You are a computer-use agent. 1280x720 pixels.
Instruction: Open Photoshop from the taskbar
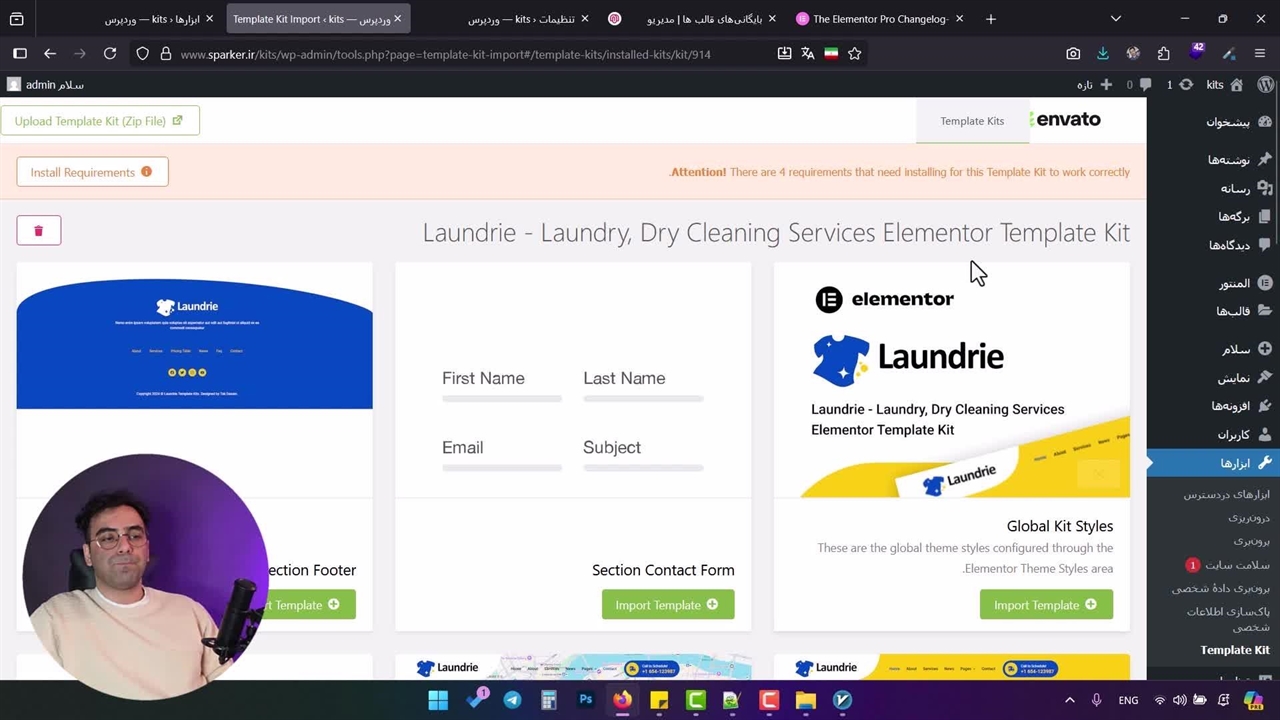point(586,700)
